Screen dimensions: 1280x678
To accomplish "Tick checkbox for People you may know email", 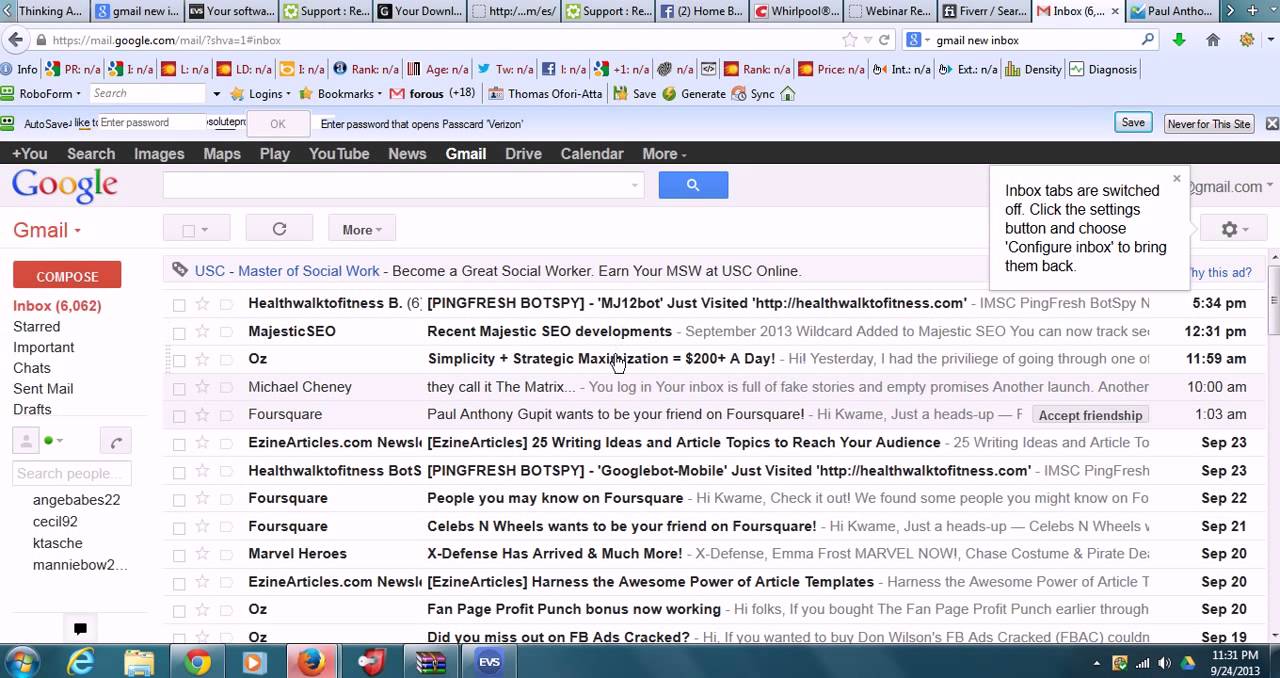I will point(179,499).
